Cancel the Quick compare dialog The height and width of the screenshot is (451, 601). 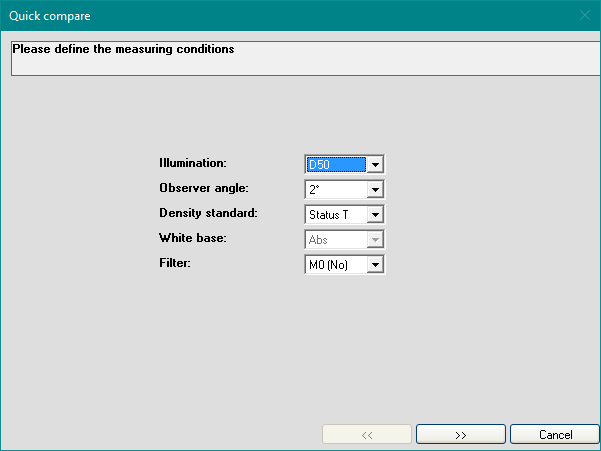[x=555, y=434]
